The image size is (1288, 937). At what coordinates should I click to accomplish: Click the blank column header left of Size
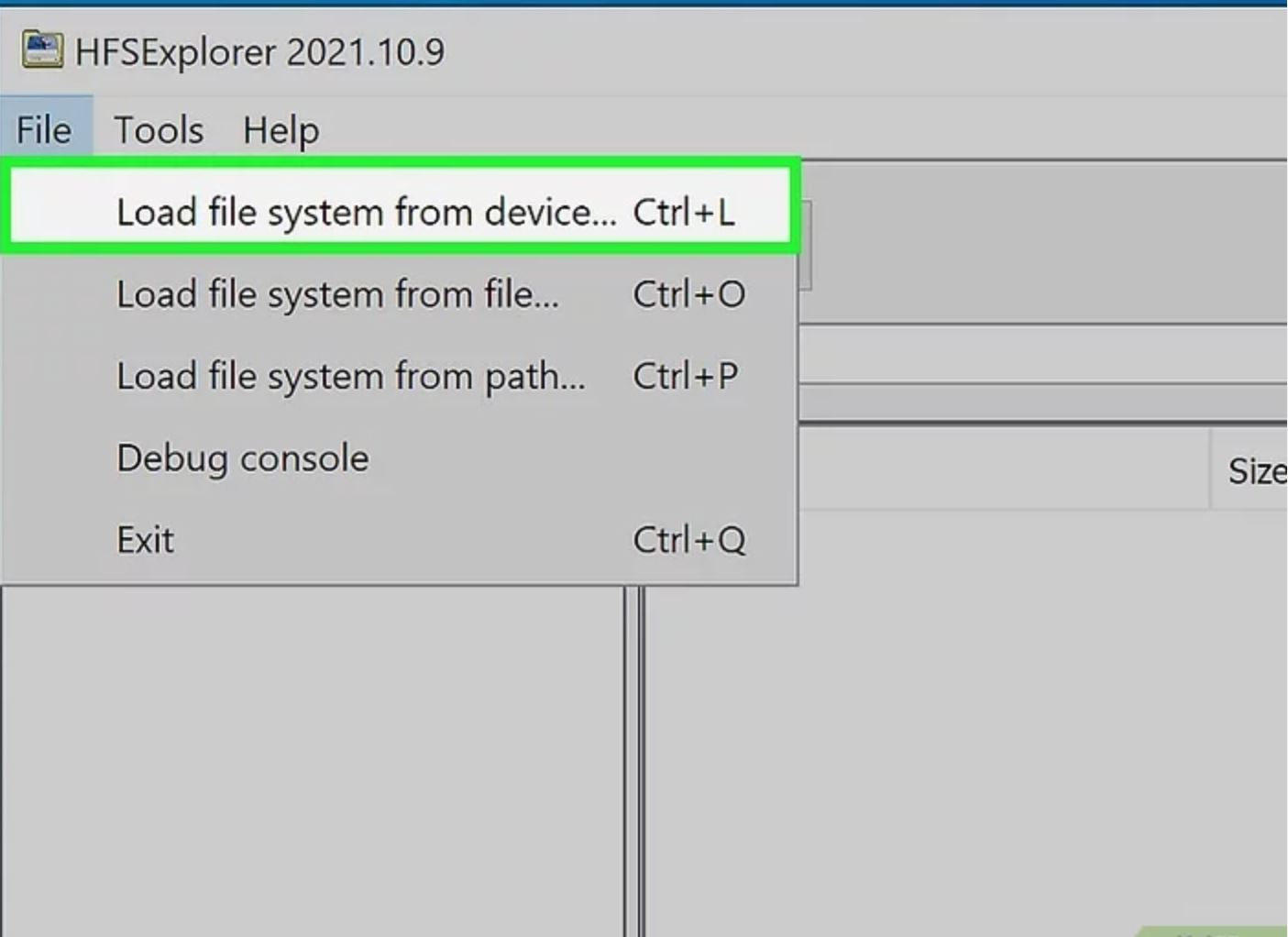pyautogui.click(x=1004, y=471)
